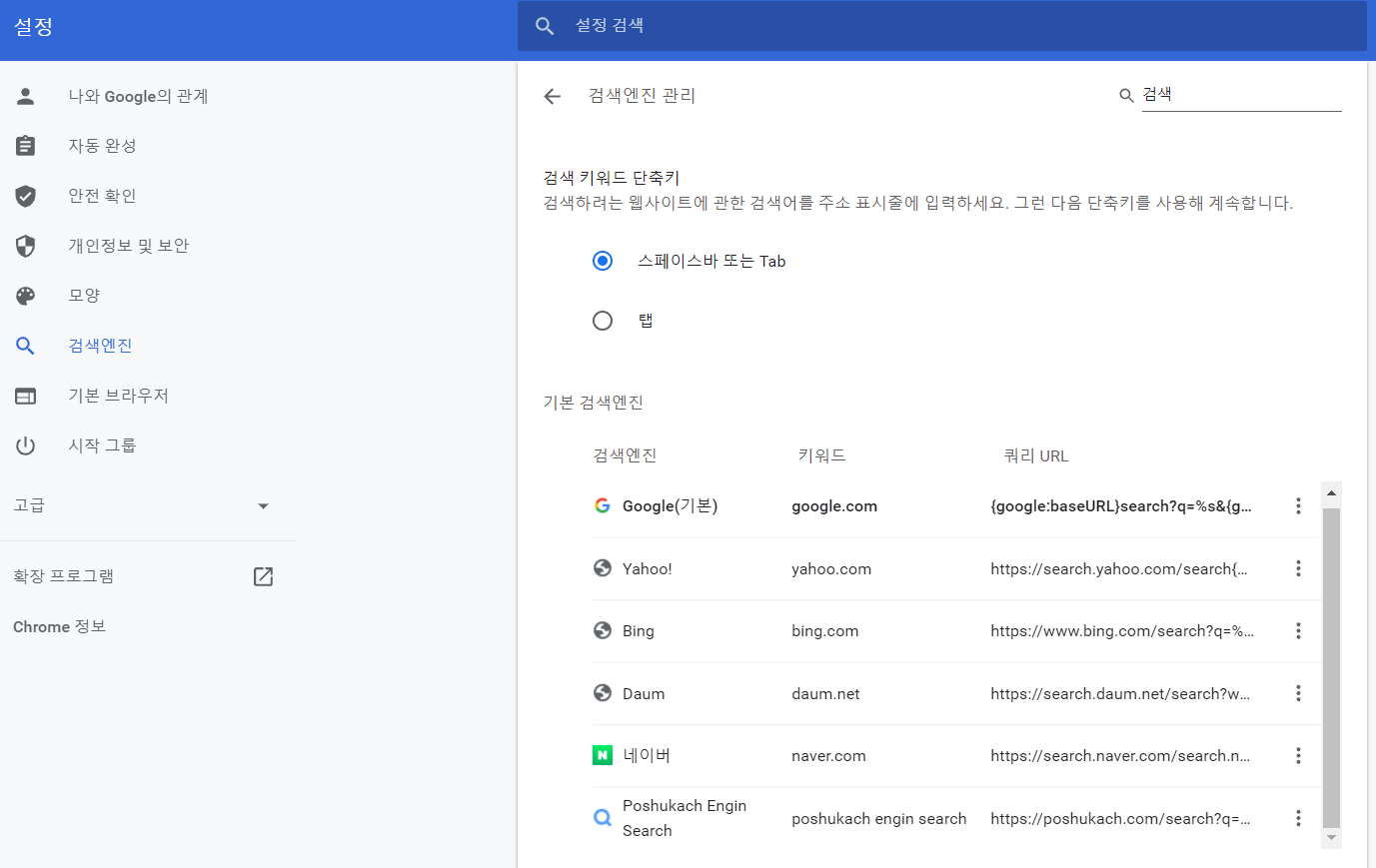Click the small search icon beside 검색 field
The image size is (1376, 868).
point(1126,96)
